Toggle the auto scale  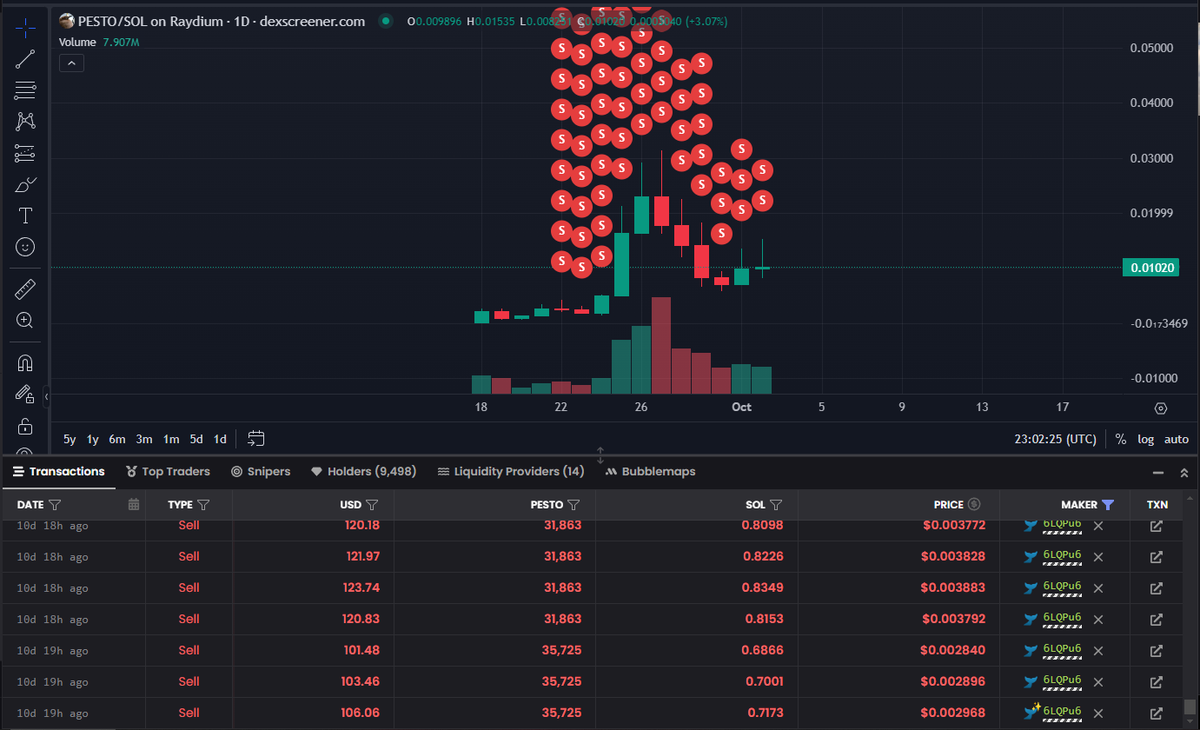pos(1176,439)
